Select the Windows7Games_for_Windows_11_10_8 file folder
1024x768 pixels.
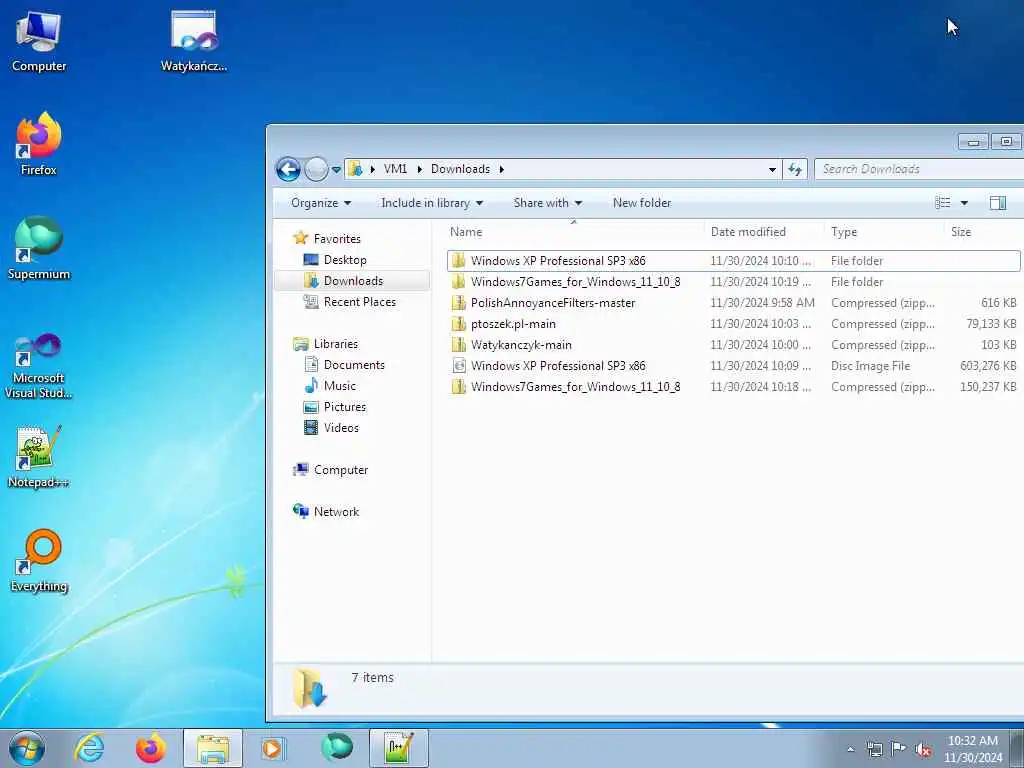(x=733, y=281)
